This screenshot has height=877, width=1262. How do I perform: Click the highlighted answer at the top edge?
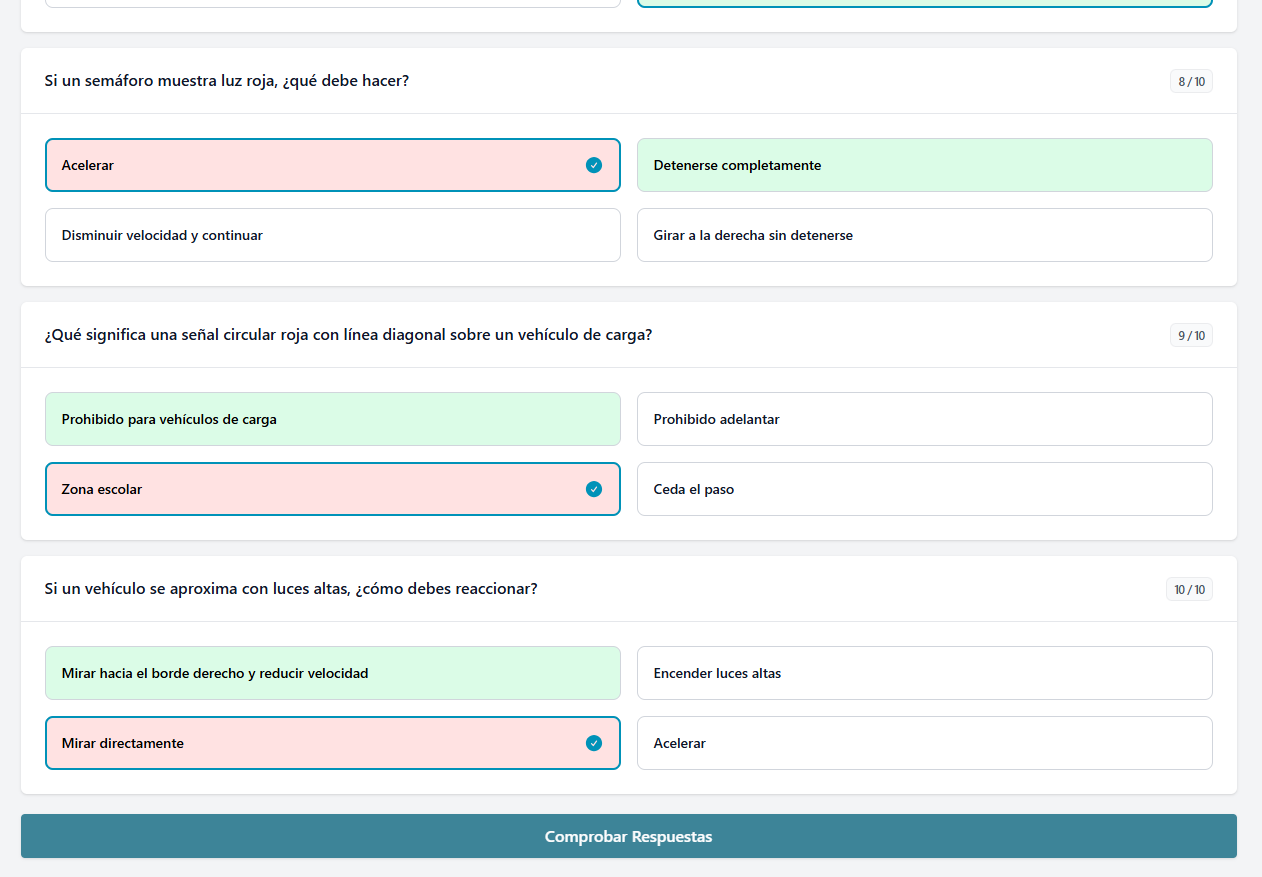coord(924,3)
